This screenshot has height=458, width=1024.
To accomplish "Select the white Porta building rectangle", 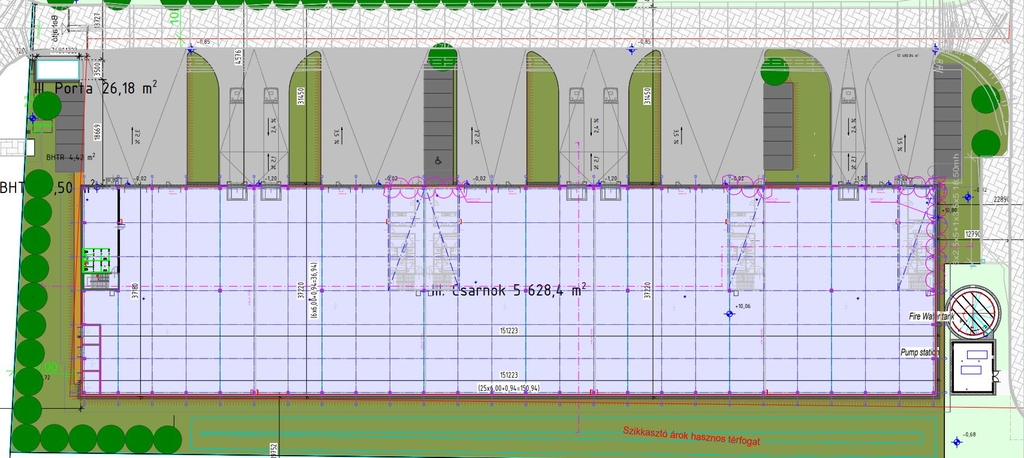I will 58,70.
